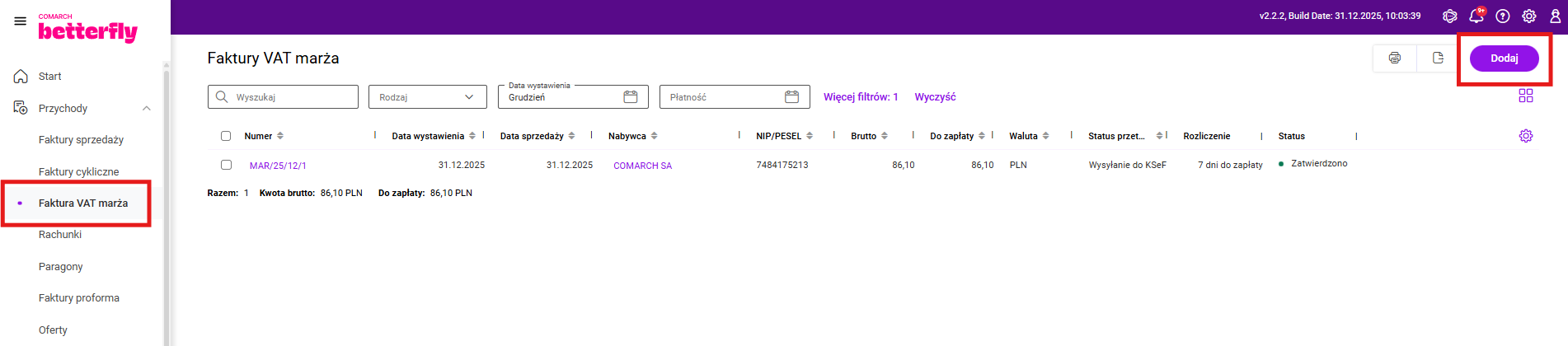Open Data wystawienia calendar picker
The height and width of the screenshot is (346, 1568).
pos(631,97)
